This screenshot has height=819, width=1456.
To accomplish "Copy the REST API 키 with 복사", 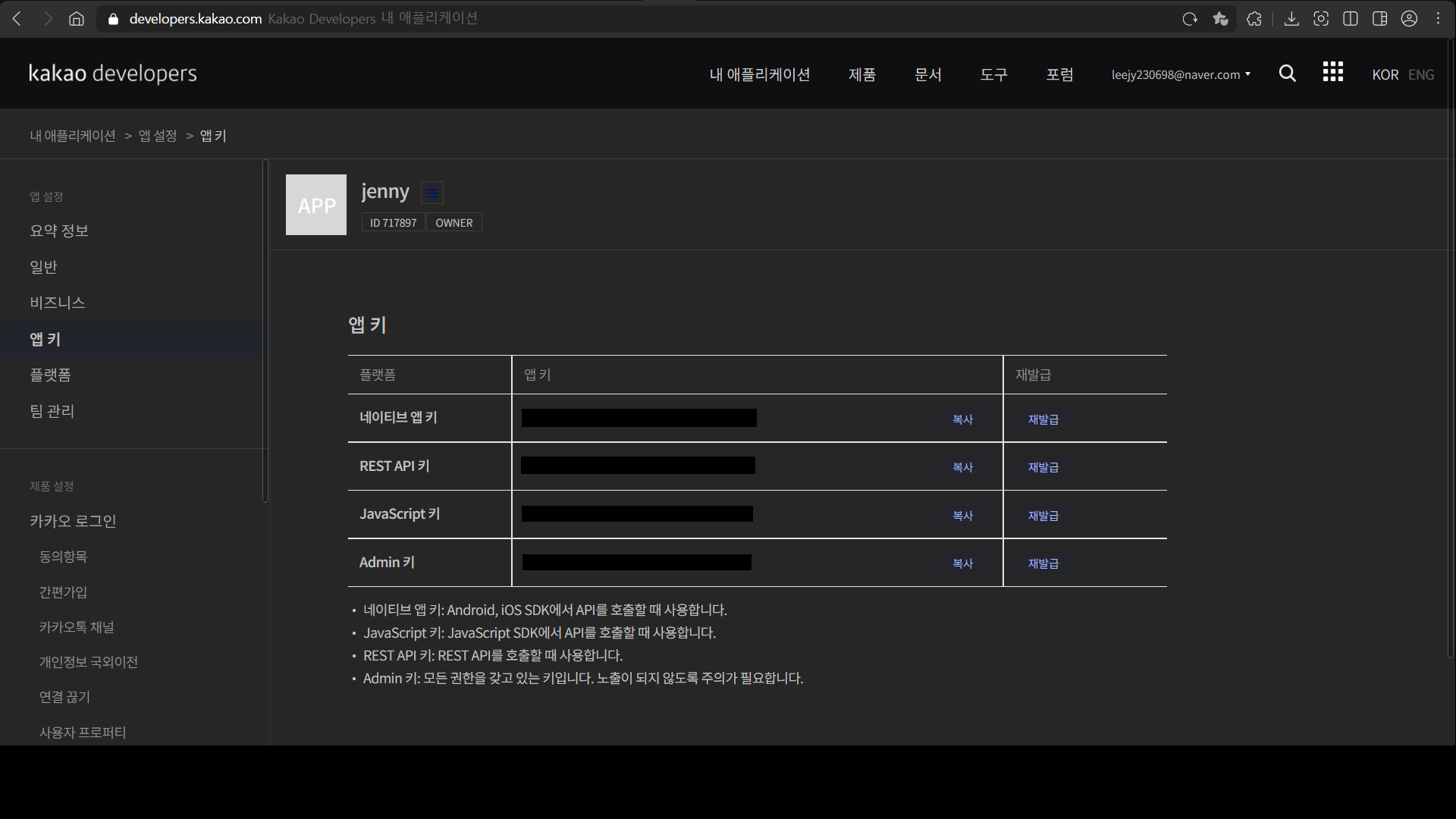I will pos(963,467).
